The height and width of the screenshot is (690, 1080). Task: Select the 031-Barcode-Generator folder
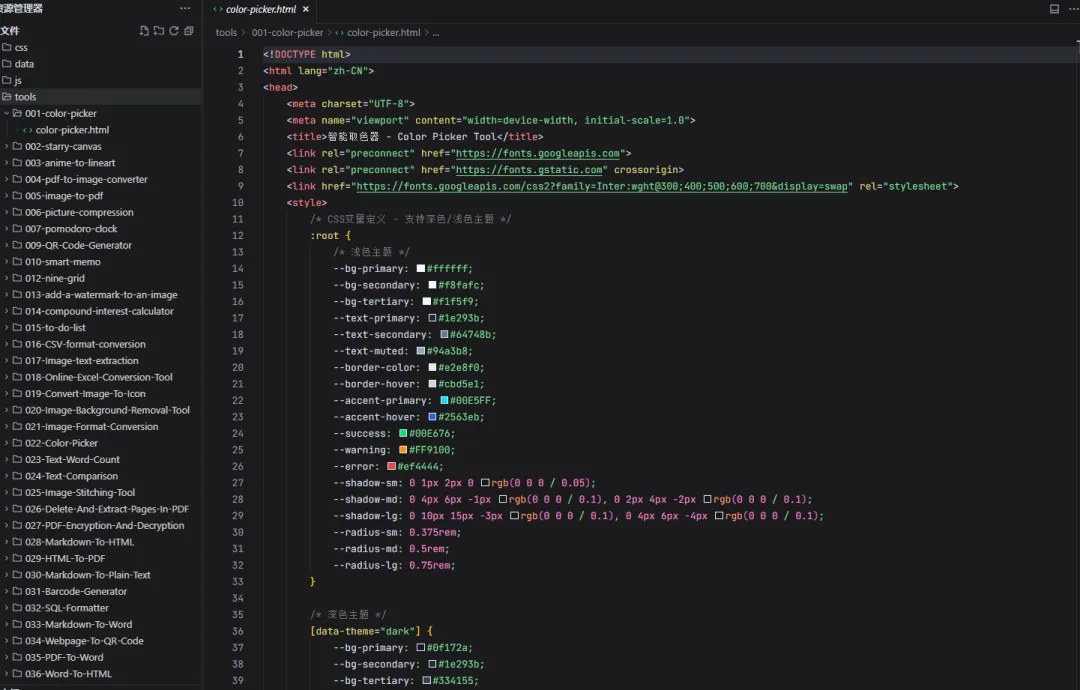pos(101,592)
